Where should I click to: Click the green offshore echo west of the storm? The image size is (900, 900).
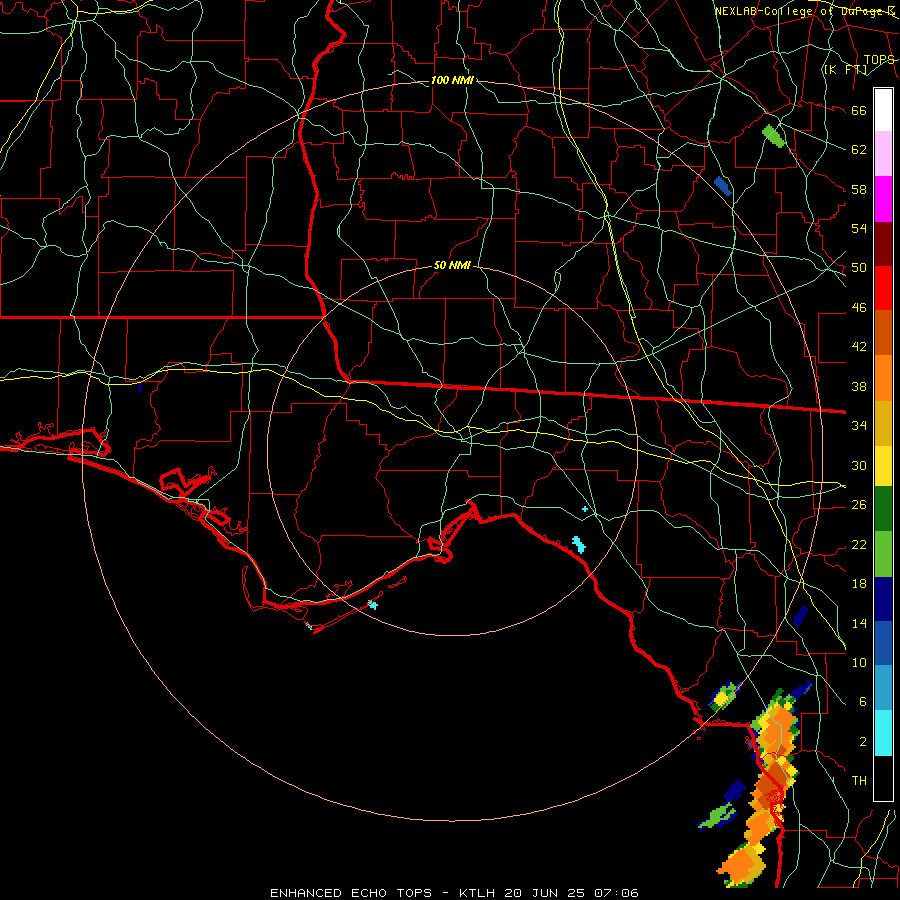click(716, 816)
